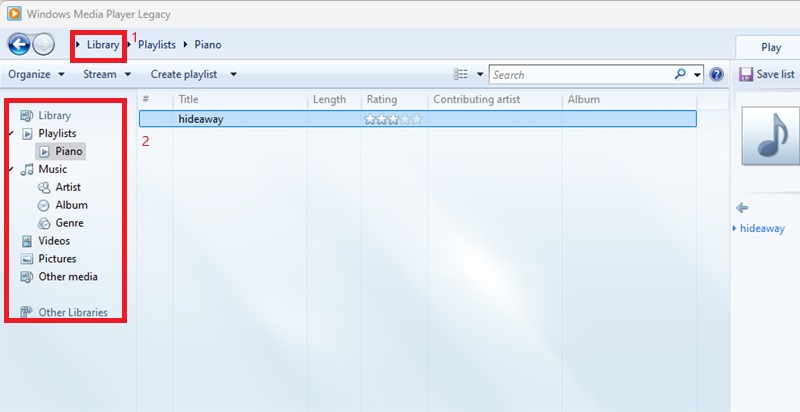Select the Piano breadcrumb

[x=208, y=45]
